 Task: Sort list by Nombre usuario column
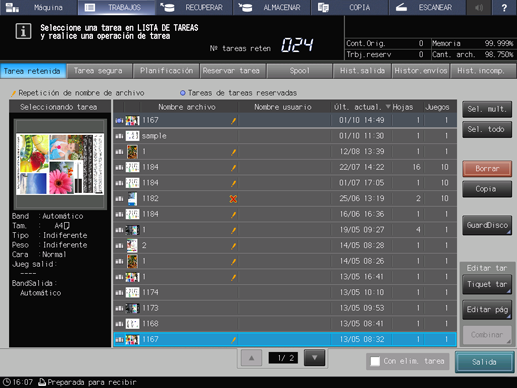tap(284, 107)
